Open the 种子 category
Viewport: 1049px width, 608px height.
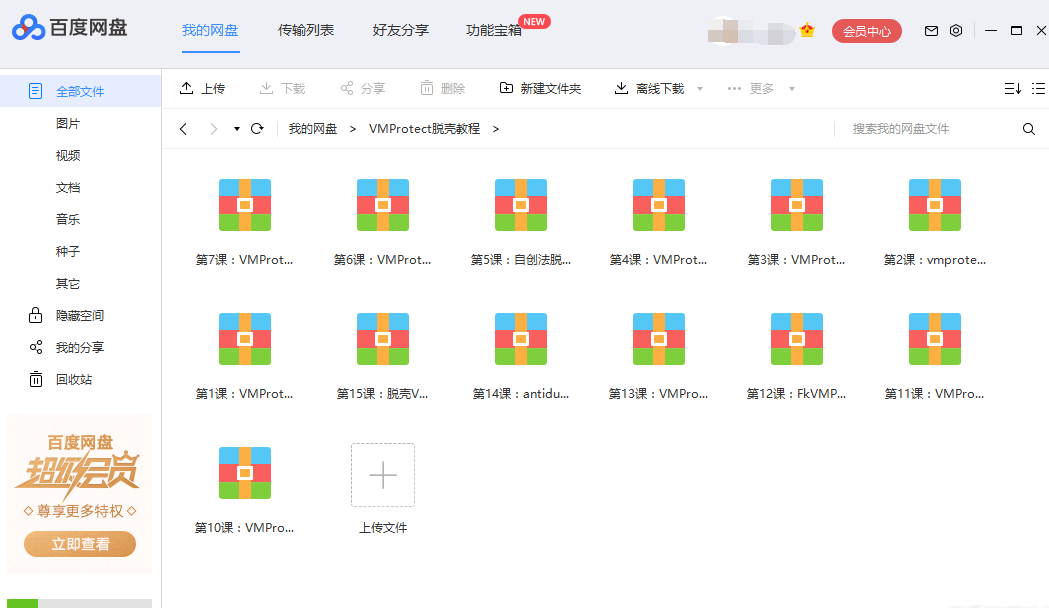[x=68, y=251]
